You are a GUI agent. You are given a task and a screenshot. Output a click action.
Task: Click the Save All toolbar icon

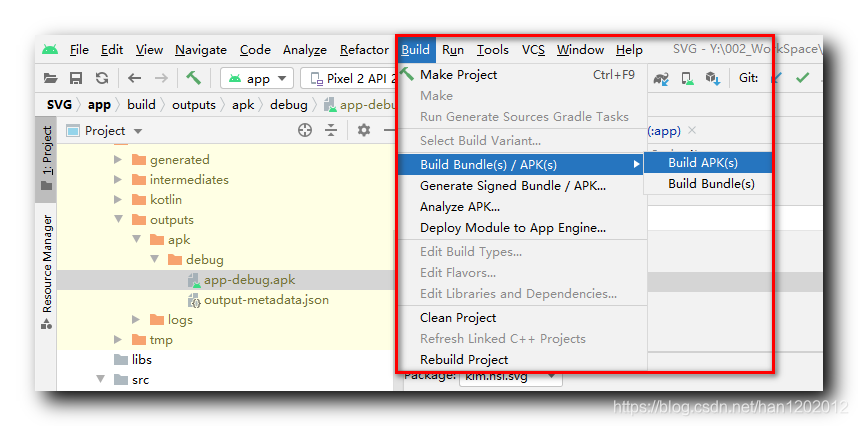[x=76, y=78]
